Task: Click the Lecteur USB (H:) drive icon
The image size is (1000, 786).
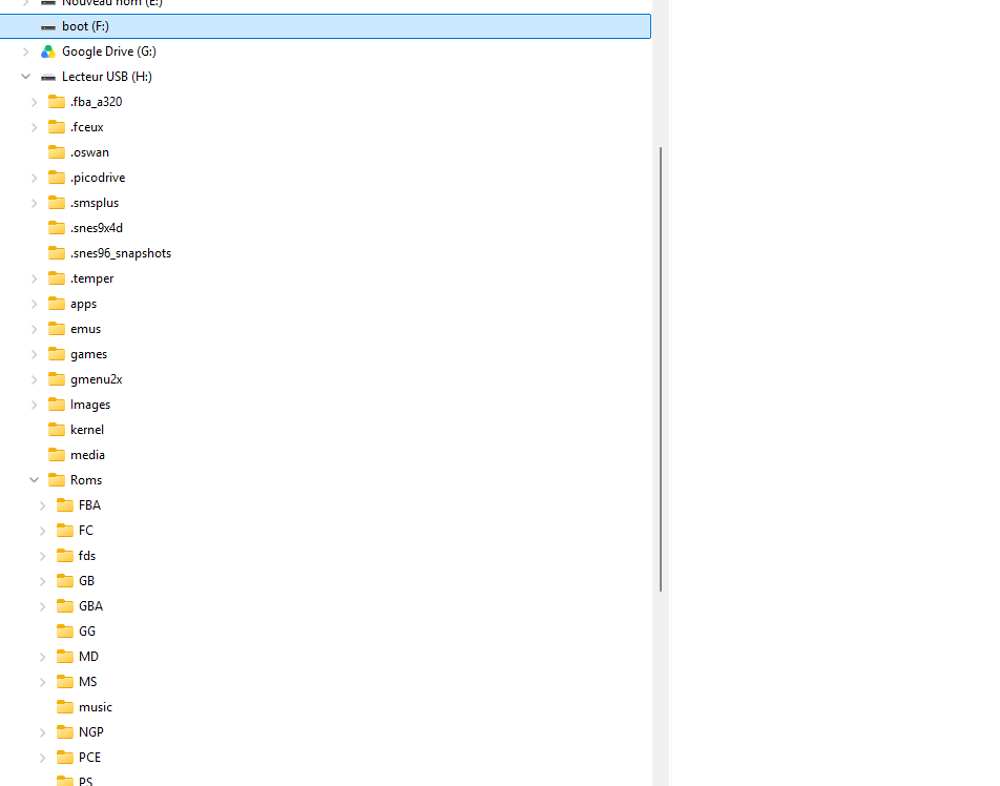Action: coord(48,77)
